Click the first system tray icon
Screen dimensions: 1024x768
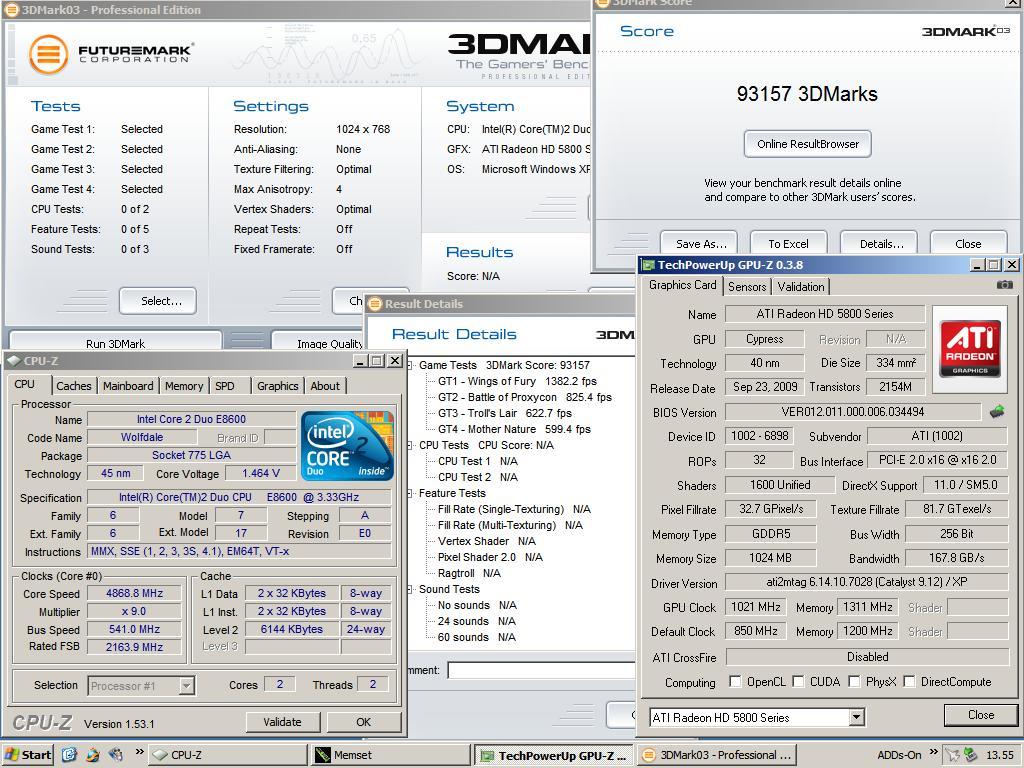(x=953, y=756)
